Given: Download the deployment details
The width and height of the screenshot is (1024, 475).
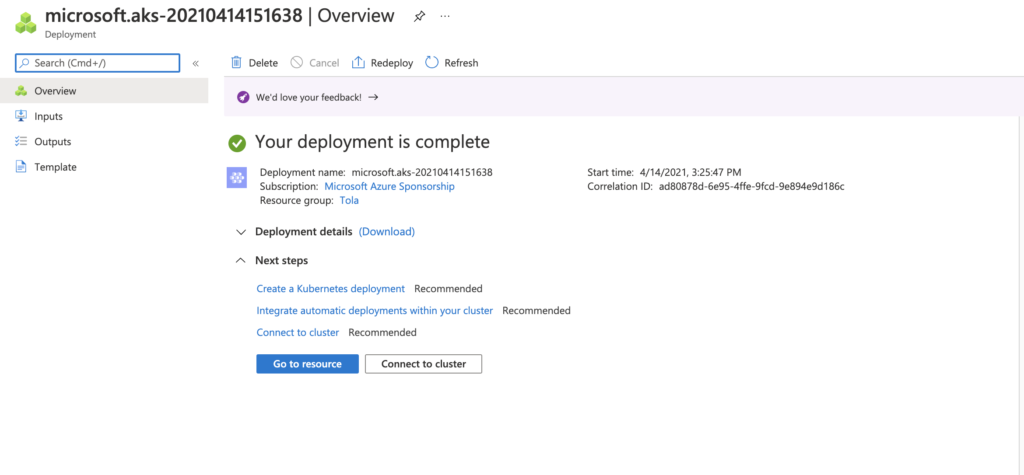Looking at the screenshot, I should tap(387, 232).
